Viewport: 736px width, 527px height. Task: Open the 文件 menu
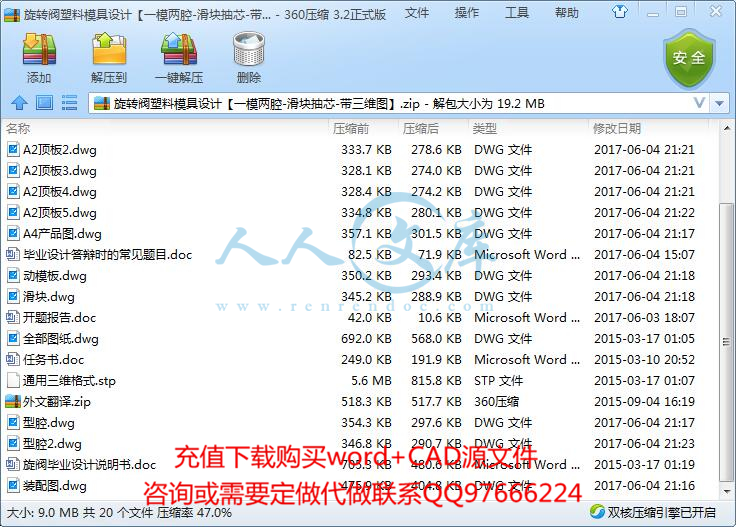[416, 13]
